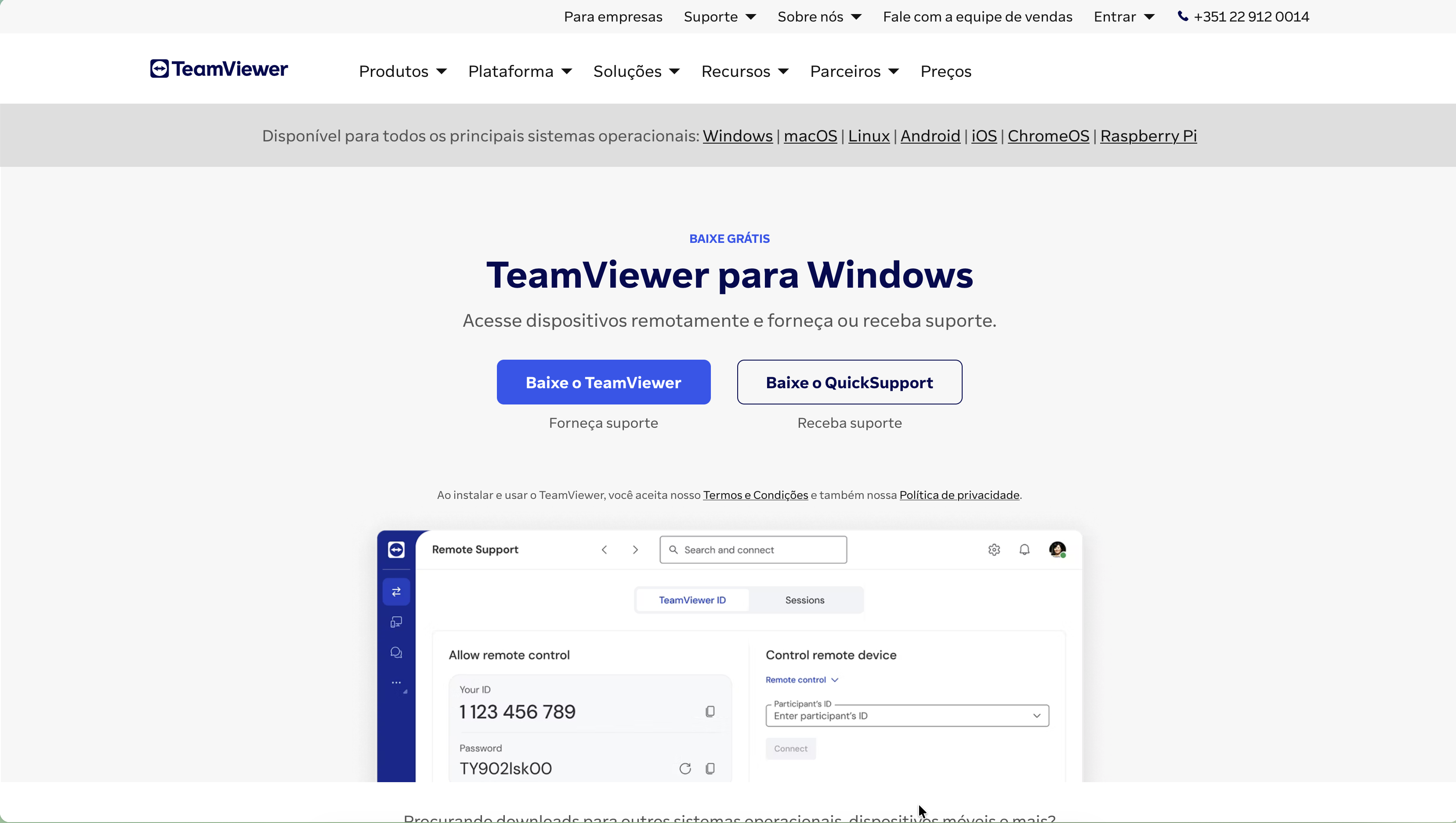The image size is (1456, 823).
Task: Click the back arrow next to Remote Support
Action: point(605,550)
